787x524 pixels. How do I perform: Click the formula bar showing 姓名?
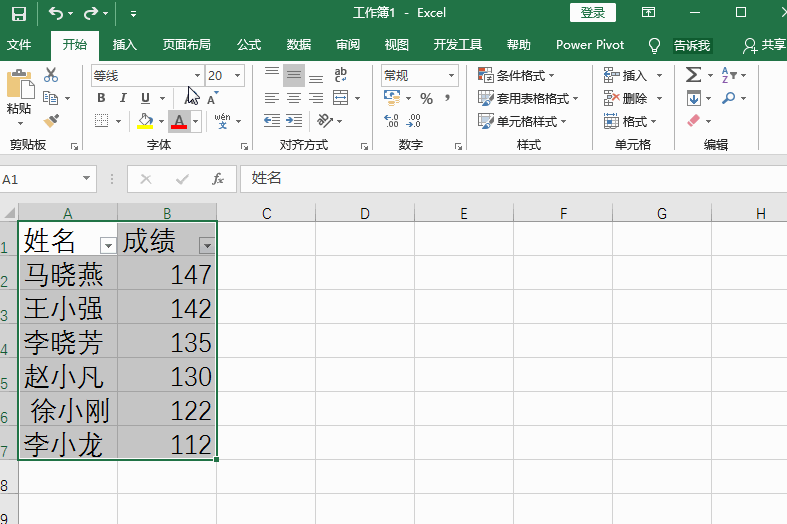513,179
